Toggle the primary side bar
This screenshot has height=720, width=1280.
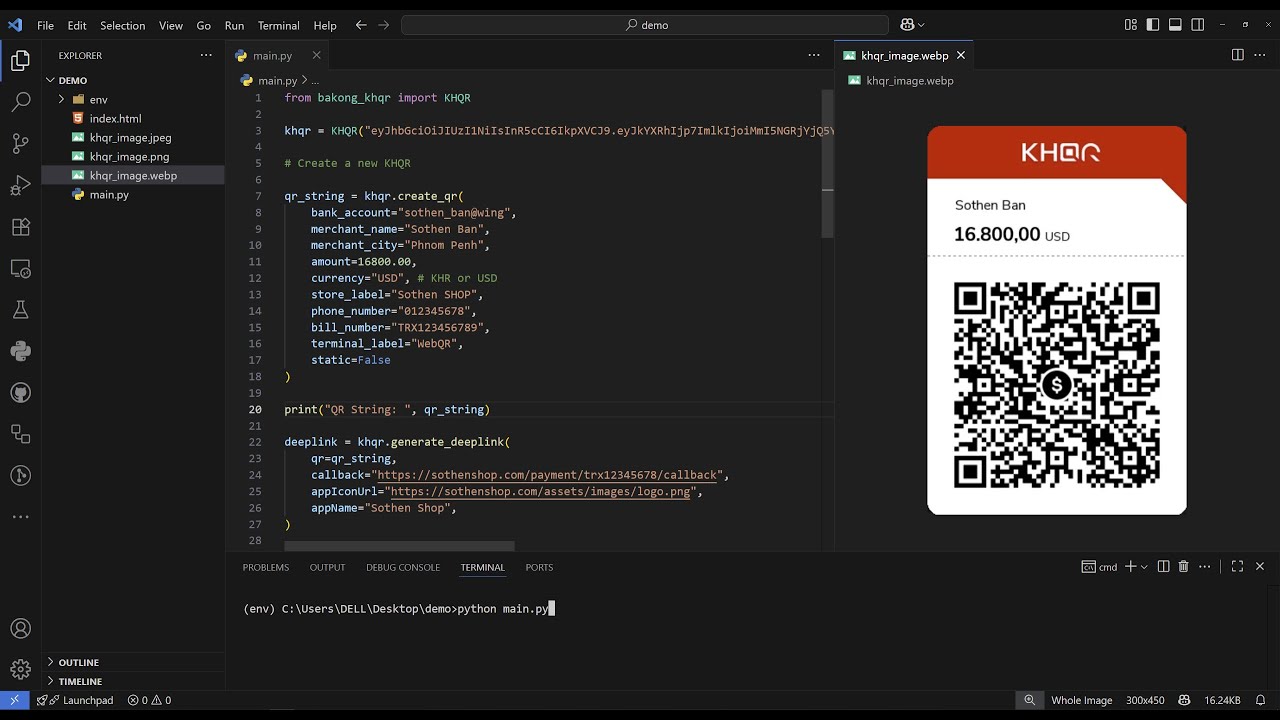tap(1153, 25)
